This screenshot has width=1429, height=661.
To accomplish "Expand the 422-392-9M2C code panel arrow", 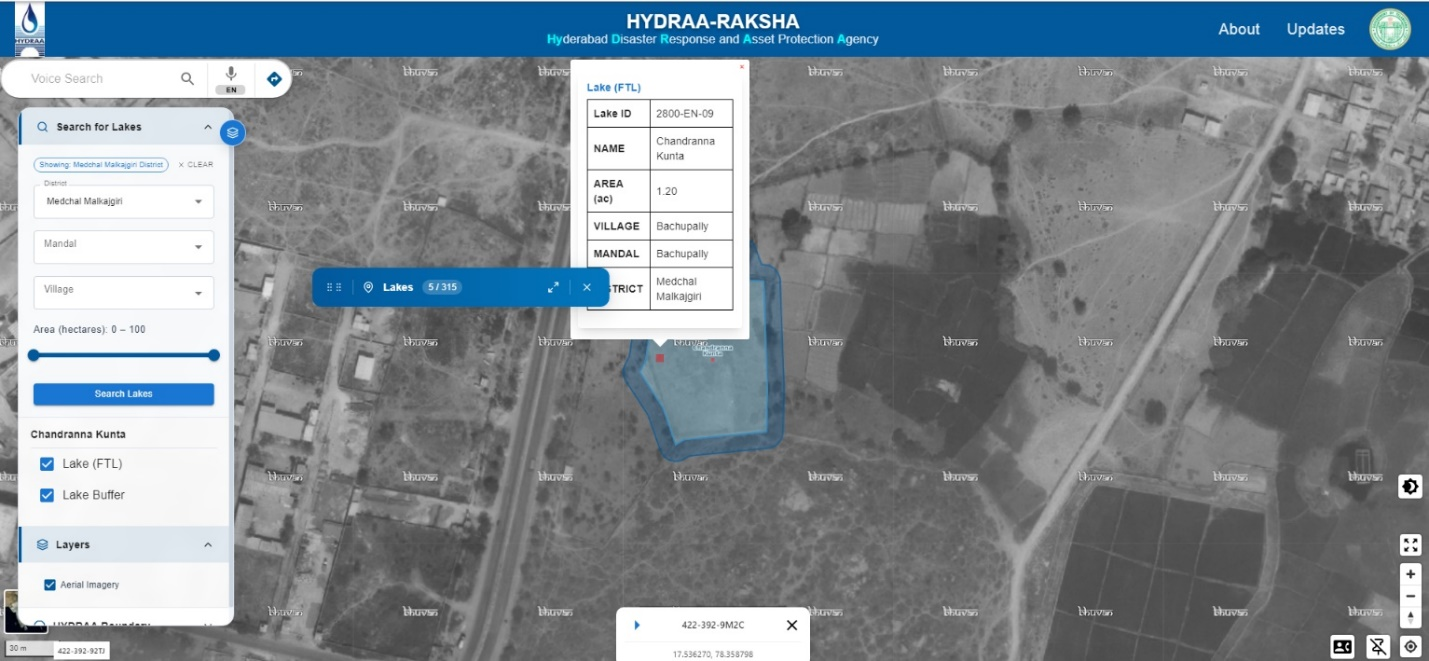I will (637, 625).
